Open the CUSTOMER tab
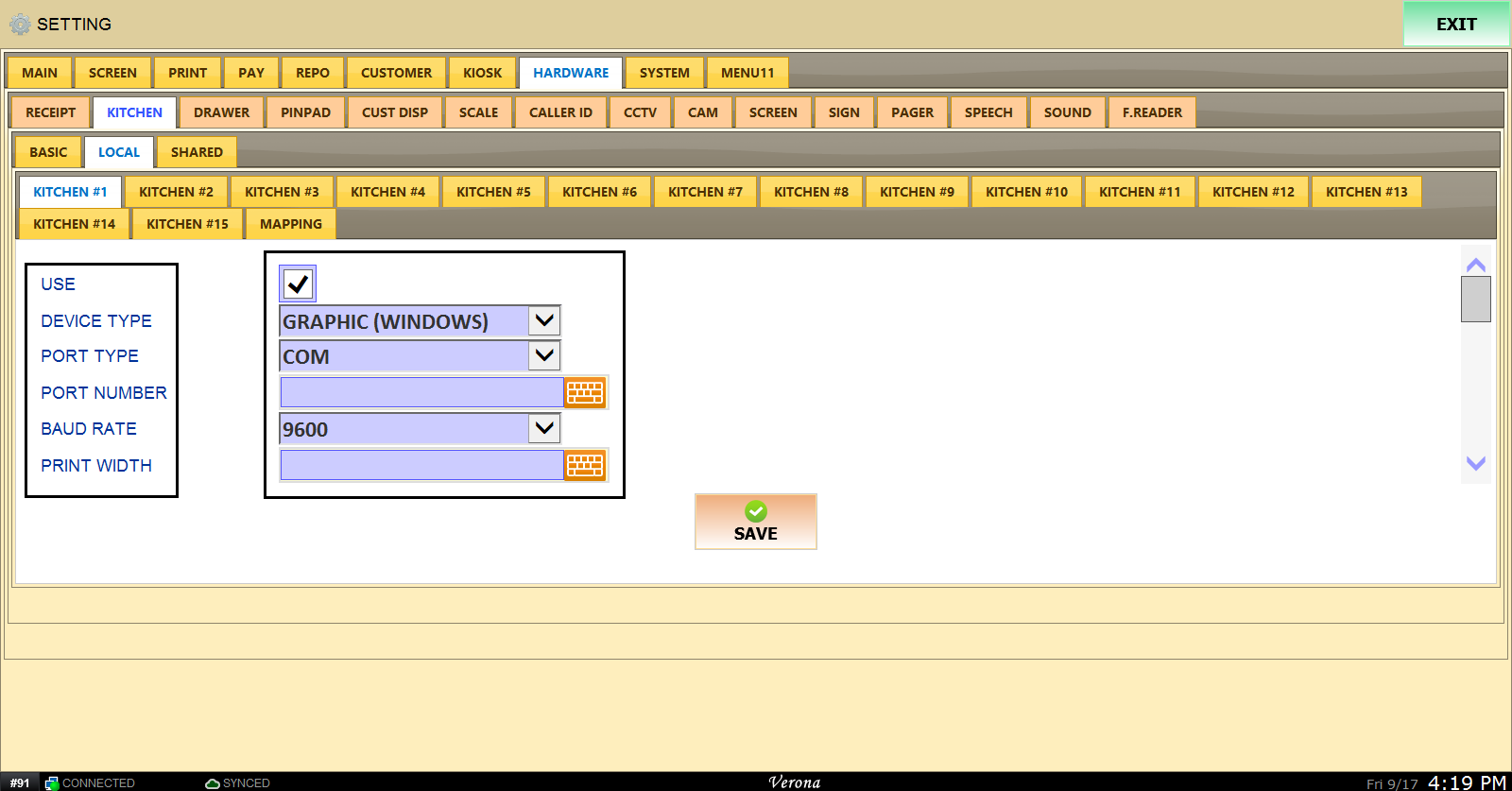 (x=396, y=73)
